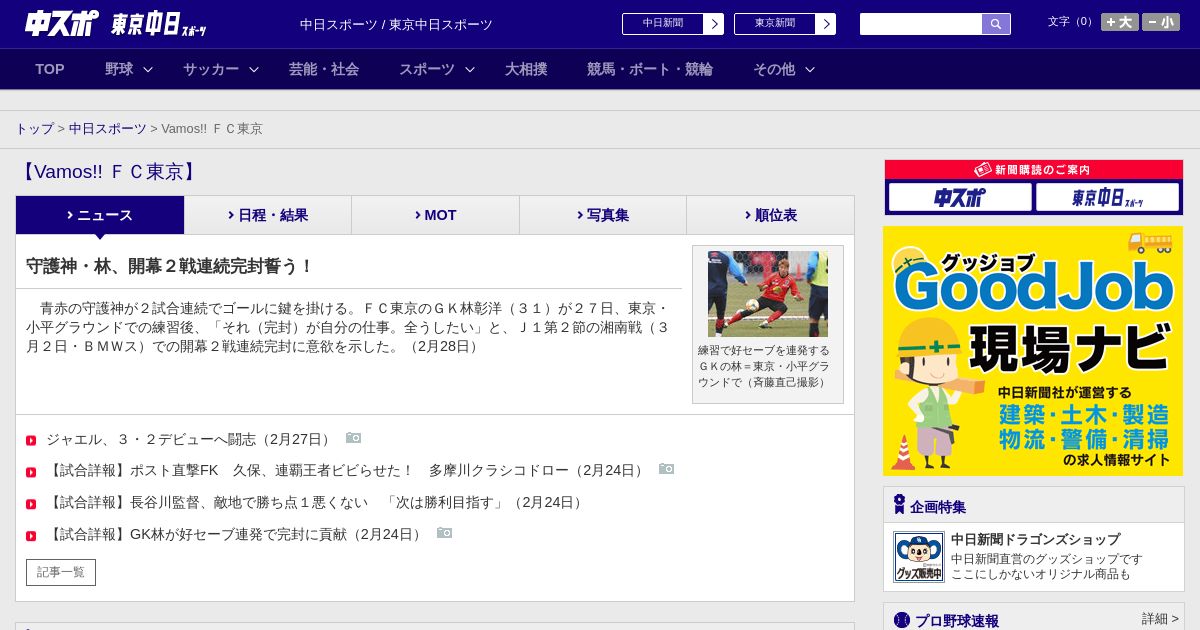Open article 長谷川監督、敵地で勝ち点１悪くない
The image size is (1200, 630).
316,502
